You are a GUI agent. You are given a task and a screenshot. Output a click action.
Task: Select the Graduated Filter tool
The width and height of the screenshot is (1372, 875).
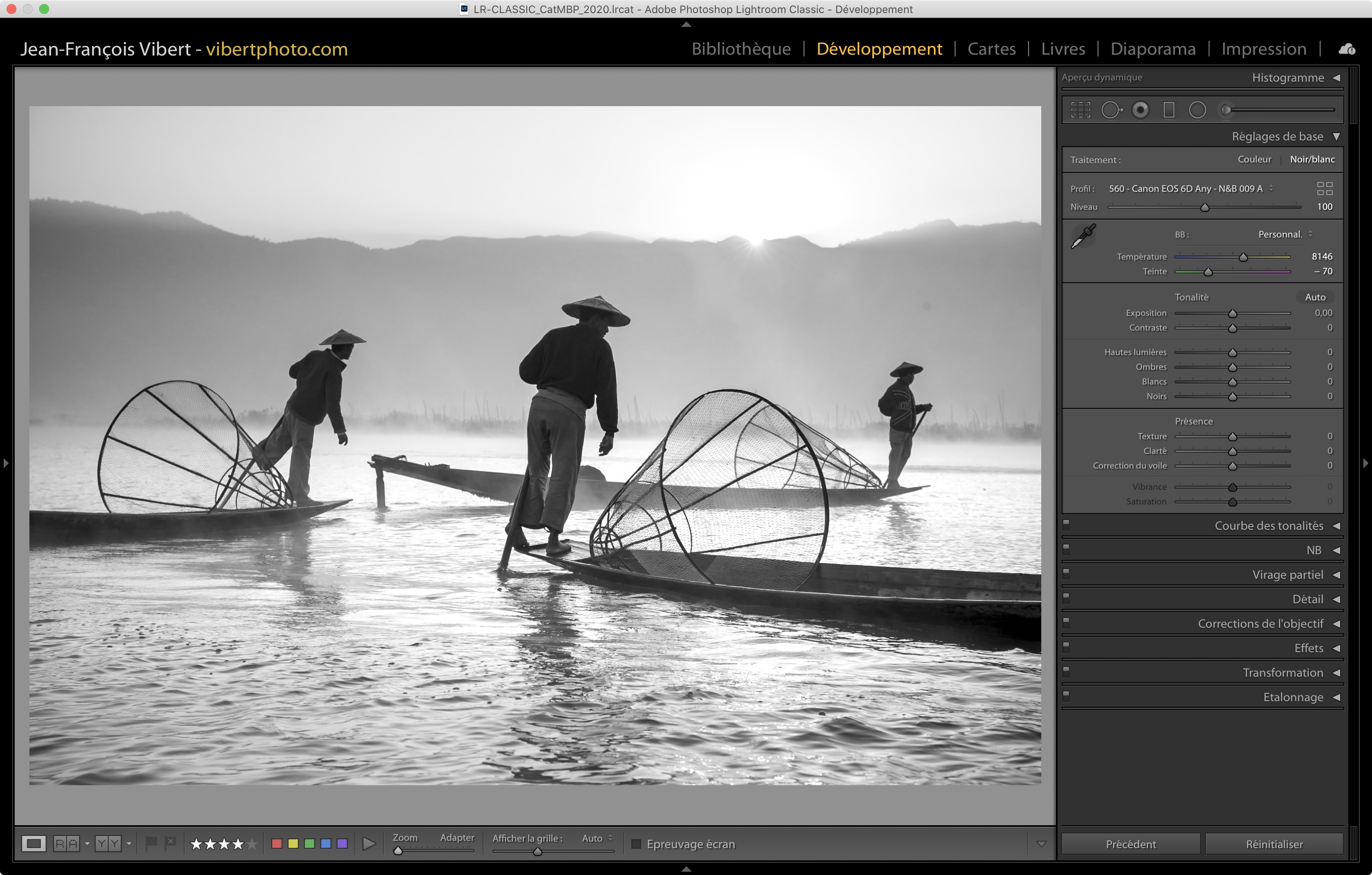click(x=1169, y=110)
